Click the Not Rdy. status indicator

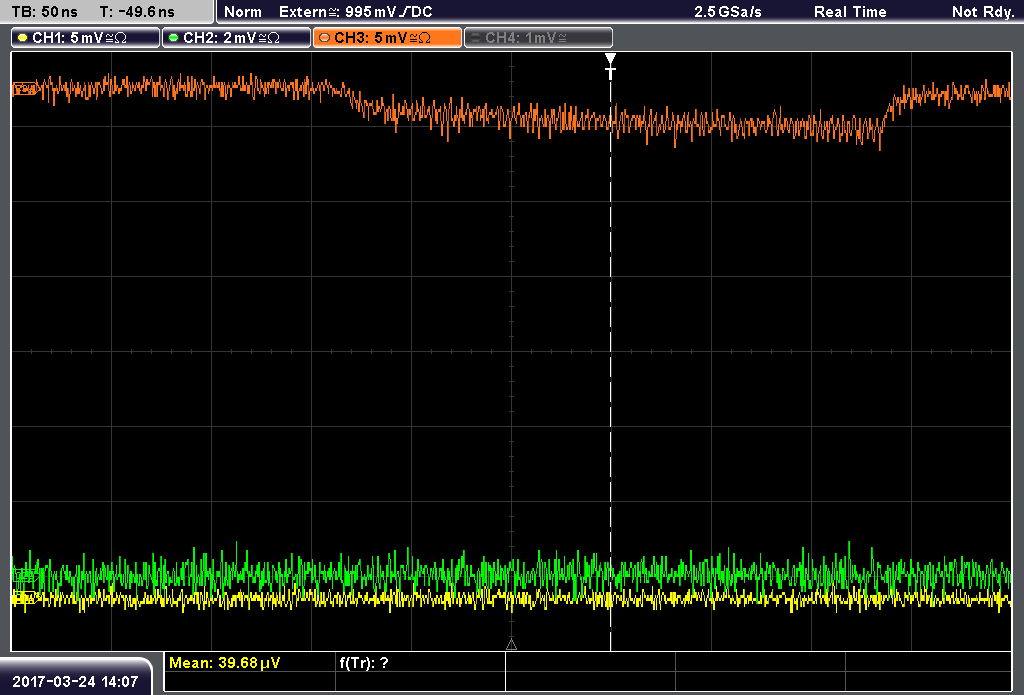tap(983, 12)
